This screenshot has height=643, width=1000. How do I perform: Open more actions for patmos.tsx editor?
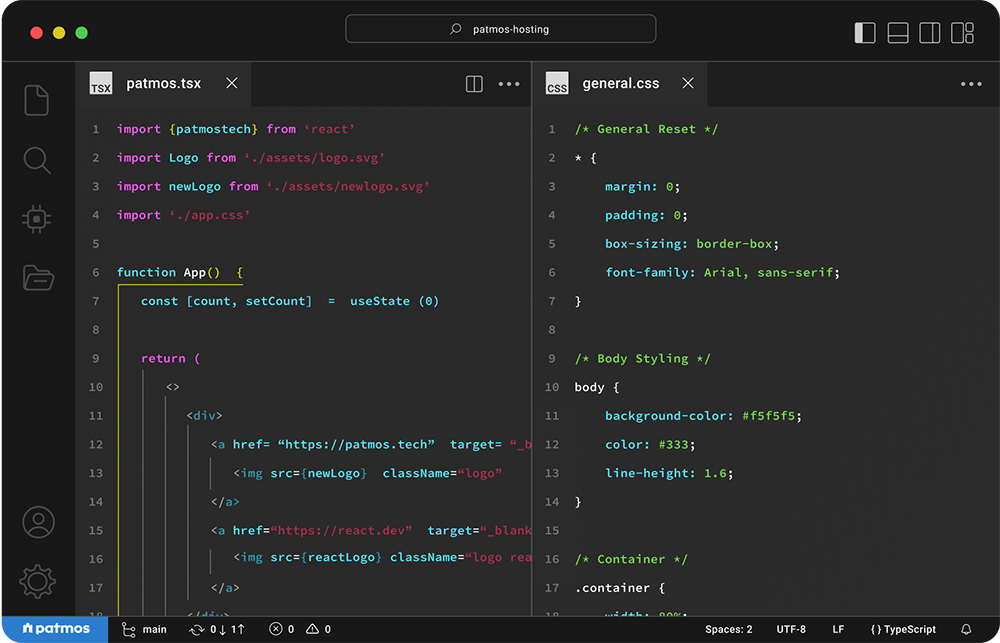point(509,84)
